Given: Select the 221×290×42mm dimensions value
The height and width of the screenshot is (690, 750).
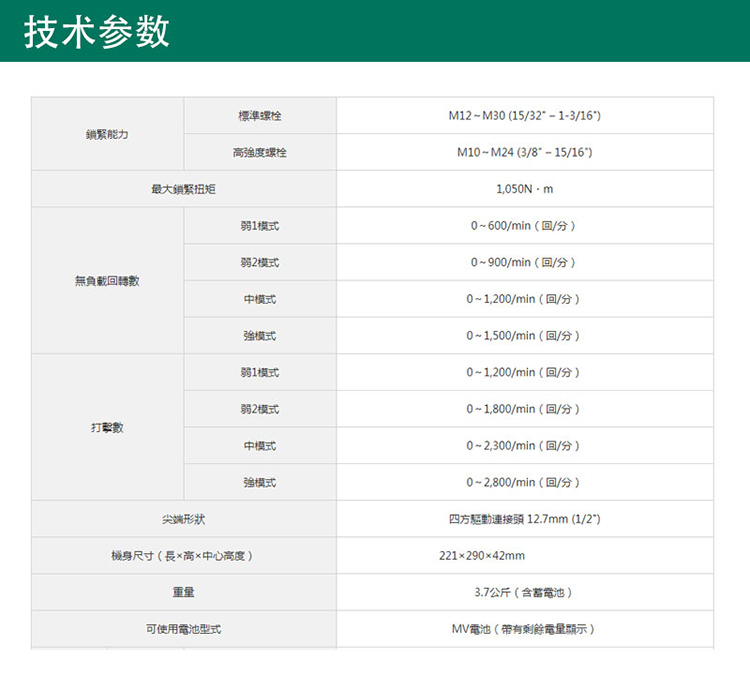Looking at the screenshot, I should coord(482,555).
